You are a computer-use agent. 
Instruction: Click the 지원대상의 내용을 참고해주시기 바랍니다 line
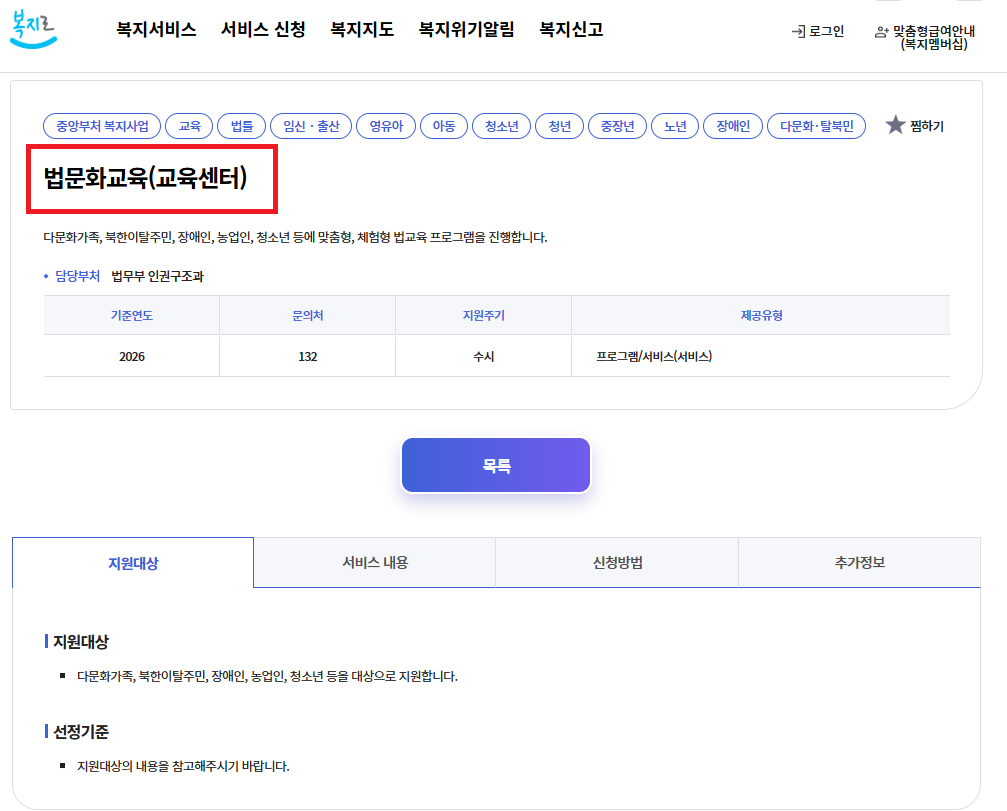(x=183, y=766)
